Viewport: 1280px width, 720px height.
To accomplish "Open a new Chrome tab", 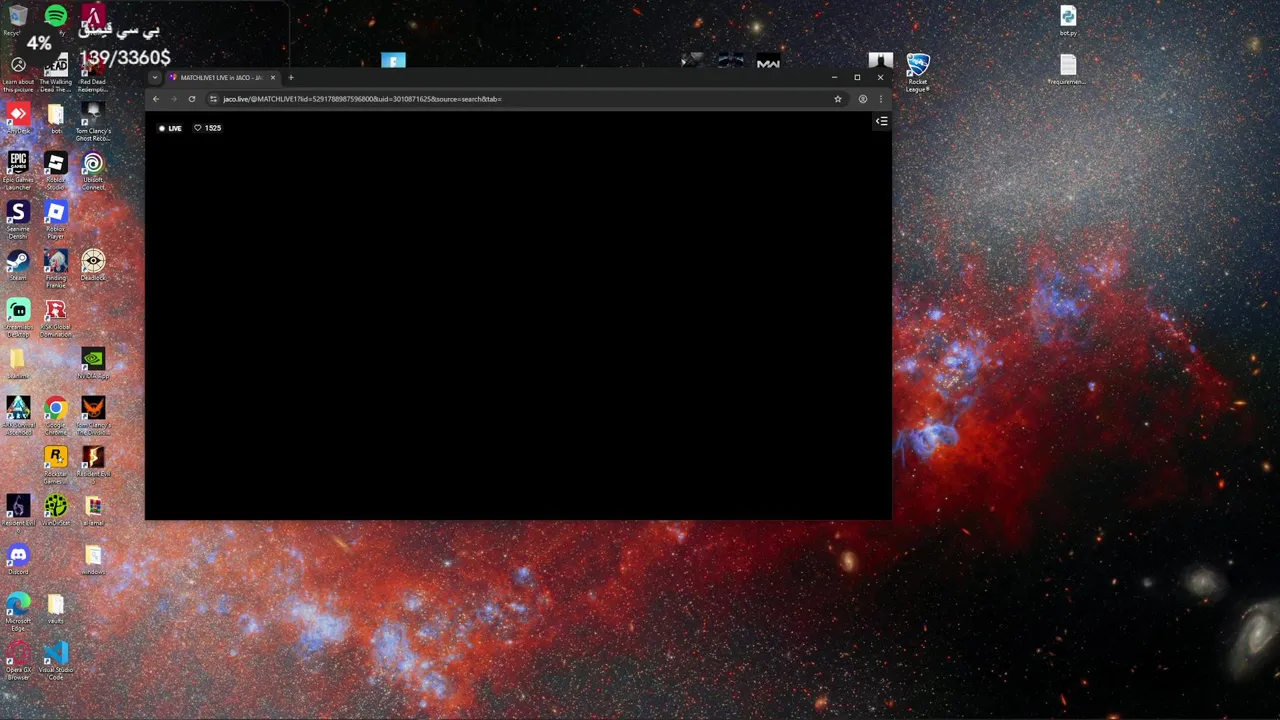I will click(291, 77).
